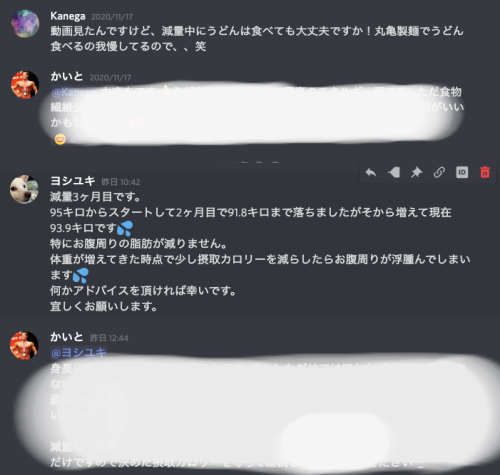Click timestamp 昨日 10:42
500x475 pixels.
tap(121, 182)
